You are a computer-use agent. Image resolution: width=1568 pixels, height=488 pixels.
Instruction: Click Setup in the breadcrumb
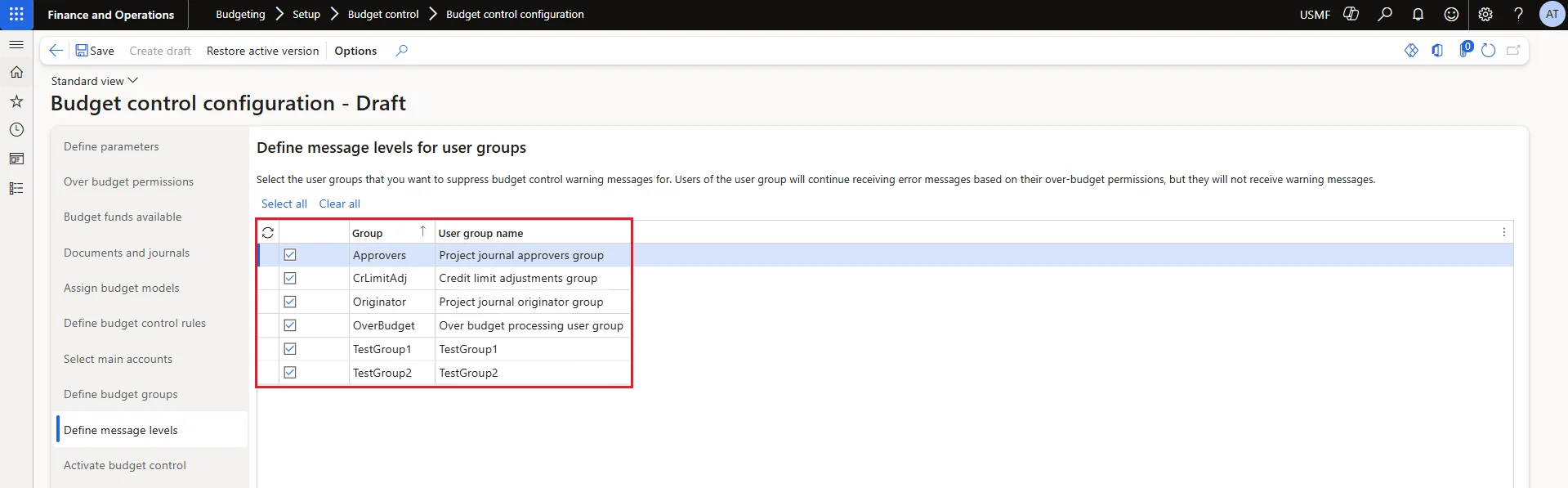306,15
